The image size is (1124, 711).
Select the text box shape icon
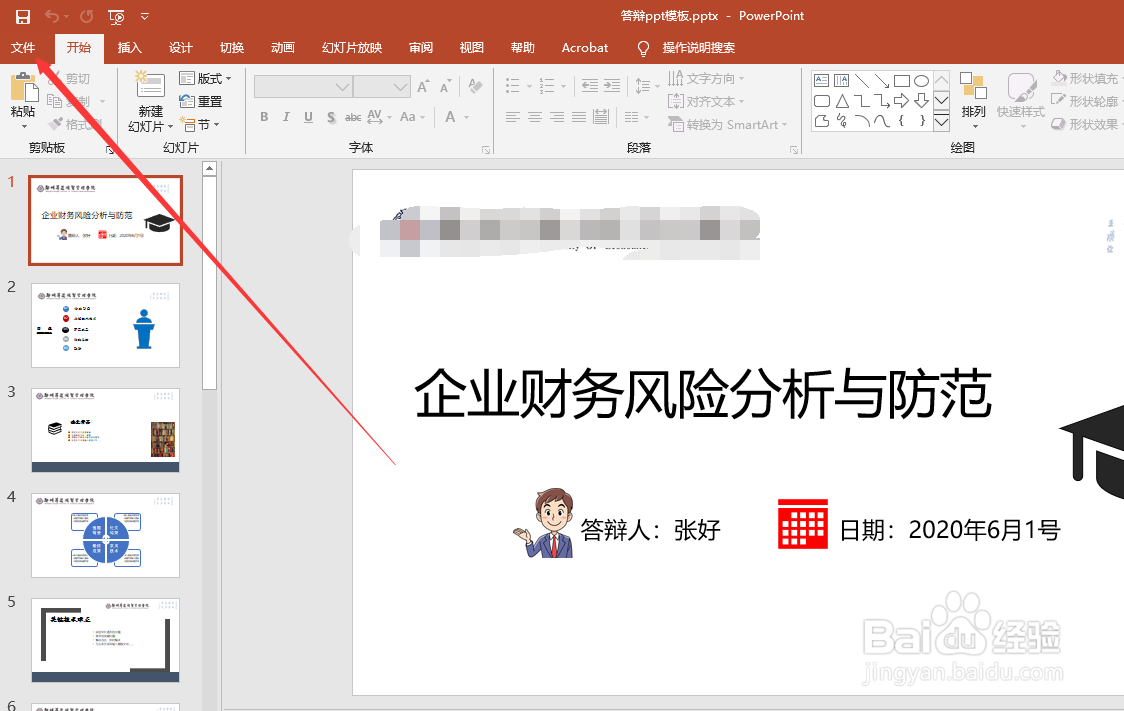point(822,80)
